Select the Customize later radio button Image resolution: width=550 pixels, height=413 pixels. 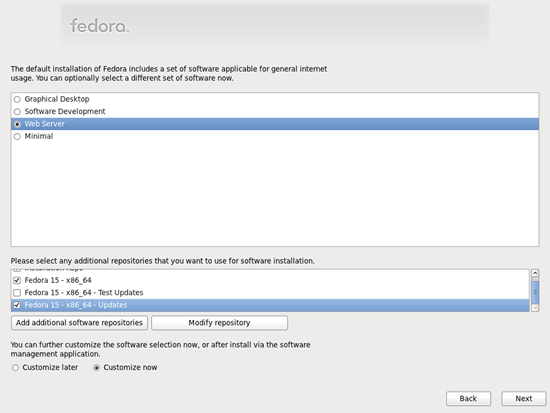point(15,368)
